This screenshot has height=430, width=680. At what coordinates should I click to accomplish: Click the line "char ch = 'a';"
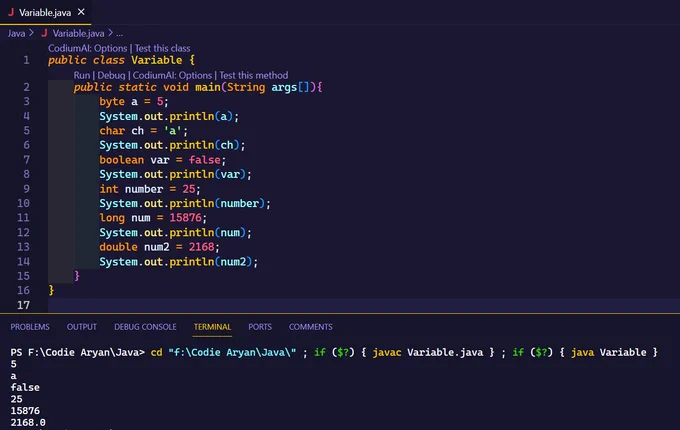144,130
